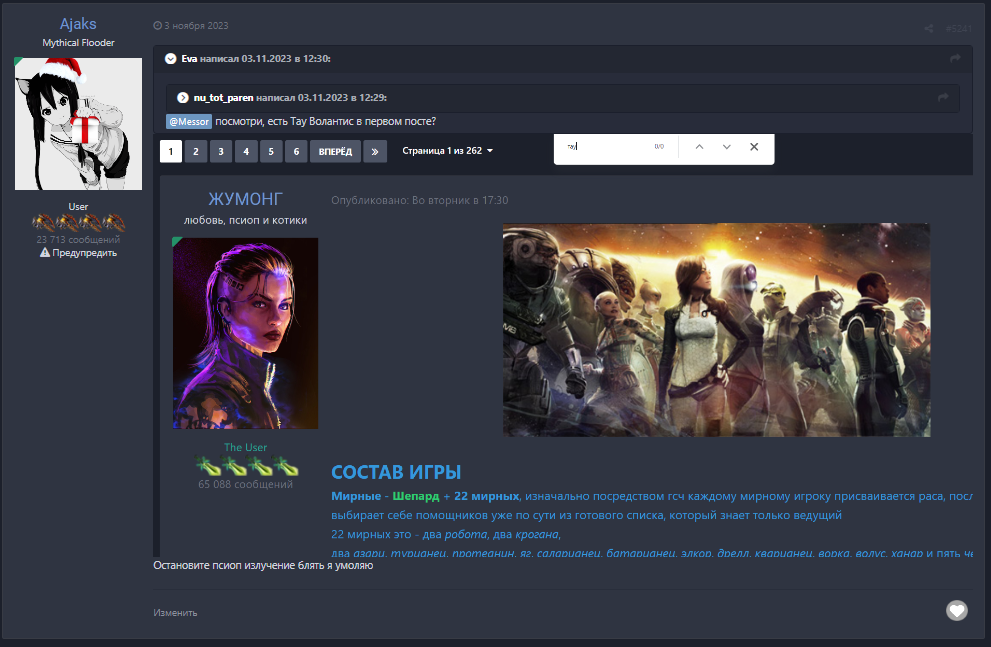Go to nu_tot_paren's quoted post via arrow icon
Screen dimensions: 991x647
point(942,97)
